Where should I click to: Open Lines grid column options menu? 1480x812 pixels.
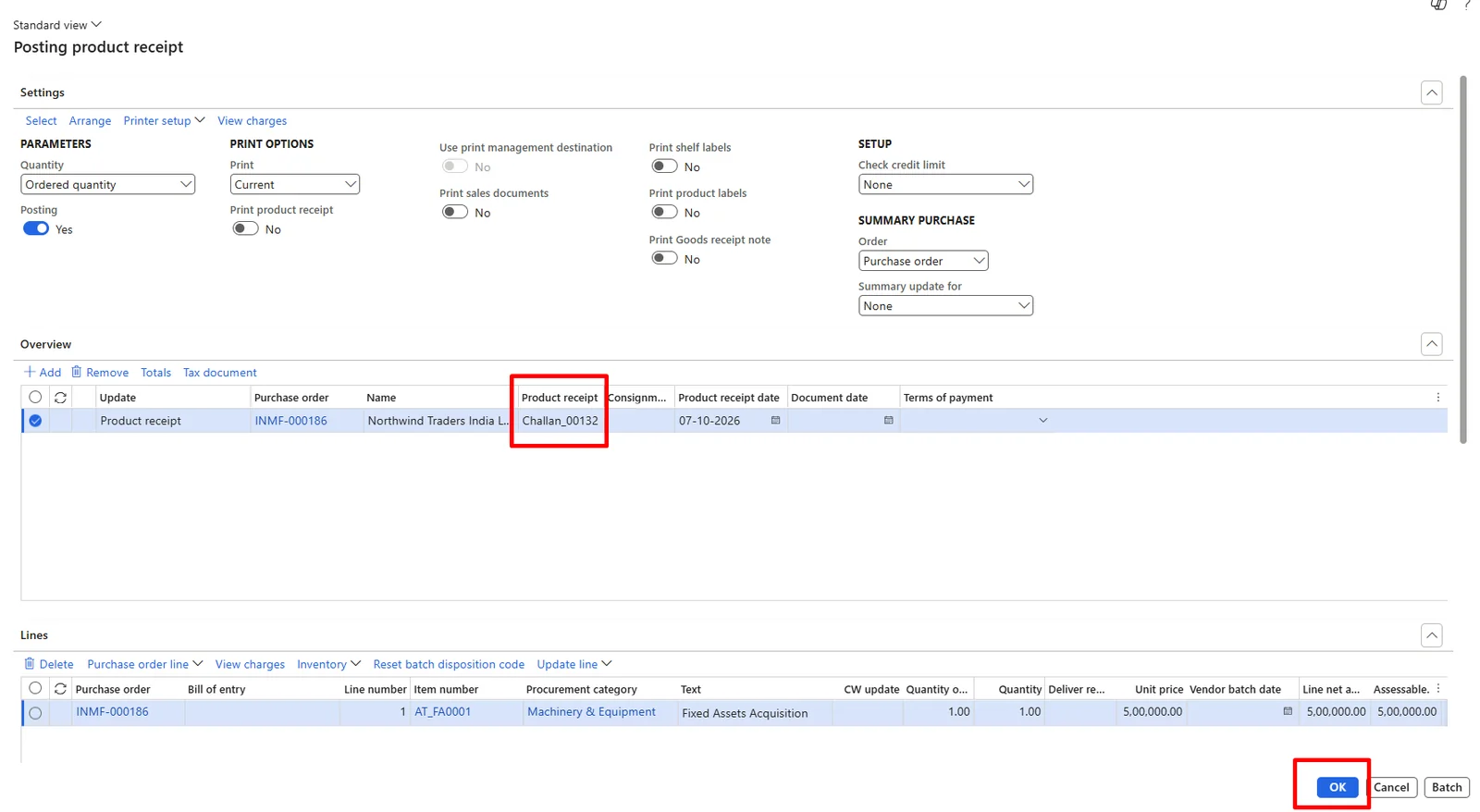tap(1437, 689)
